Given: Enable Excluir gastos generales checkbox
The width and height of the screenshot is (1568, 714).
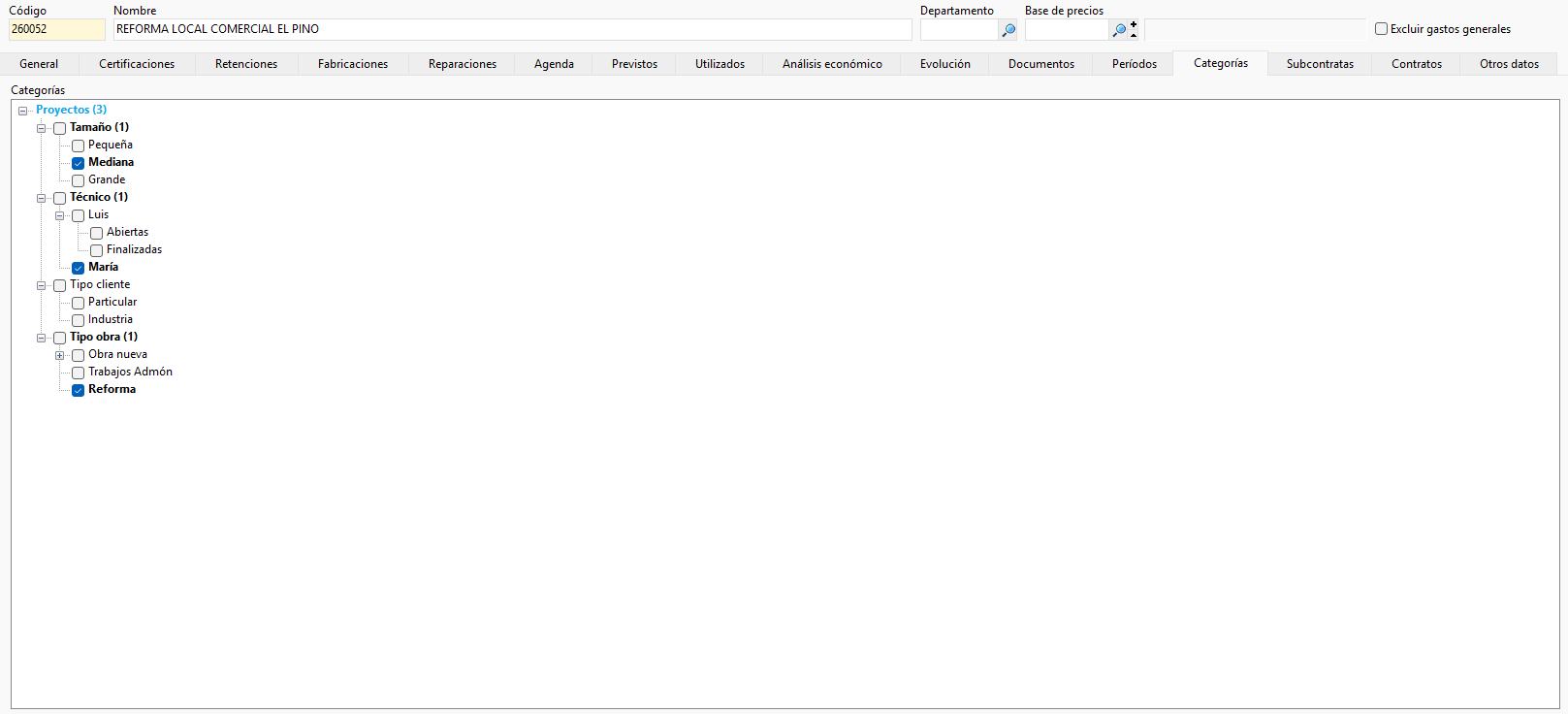Looking at the screenshot, I should pyautogui.click(x=1381, y=29).
